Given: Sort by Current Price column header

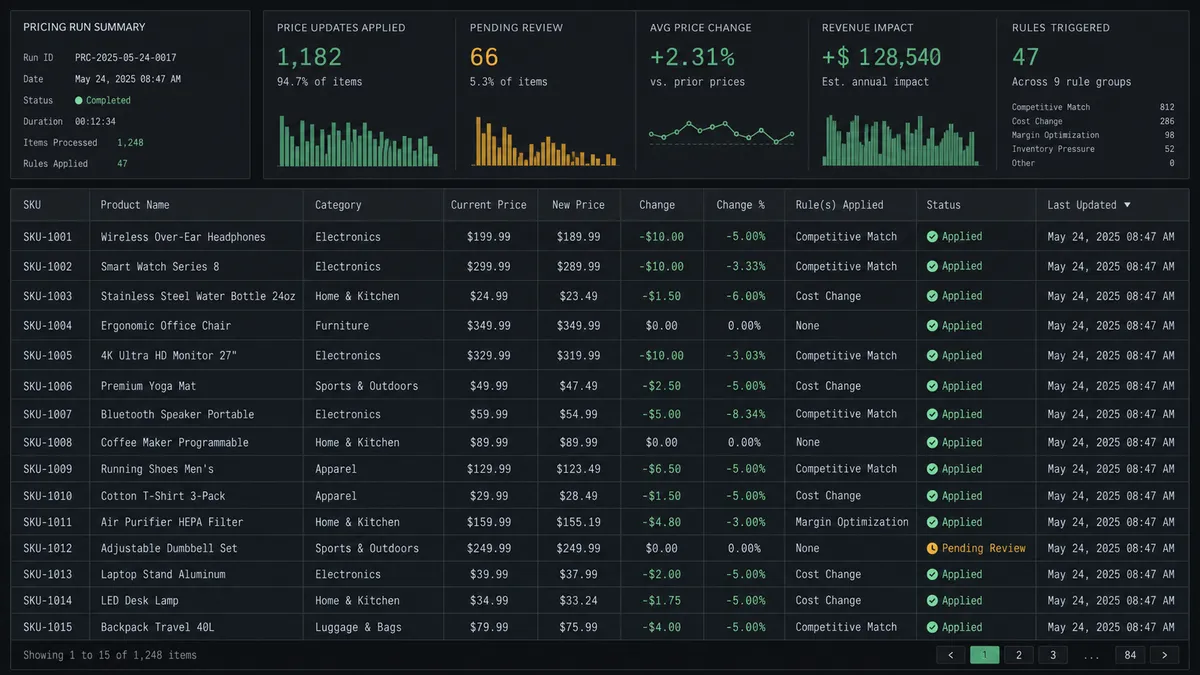Looking at the screenshot, I should click(489, 205).
